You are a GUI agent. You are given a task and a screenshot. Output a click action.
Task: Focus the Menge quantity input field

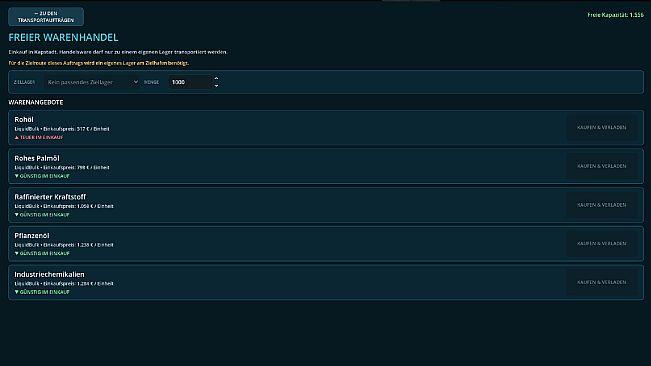click(190, 82)
